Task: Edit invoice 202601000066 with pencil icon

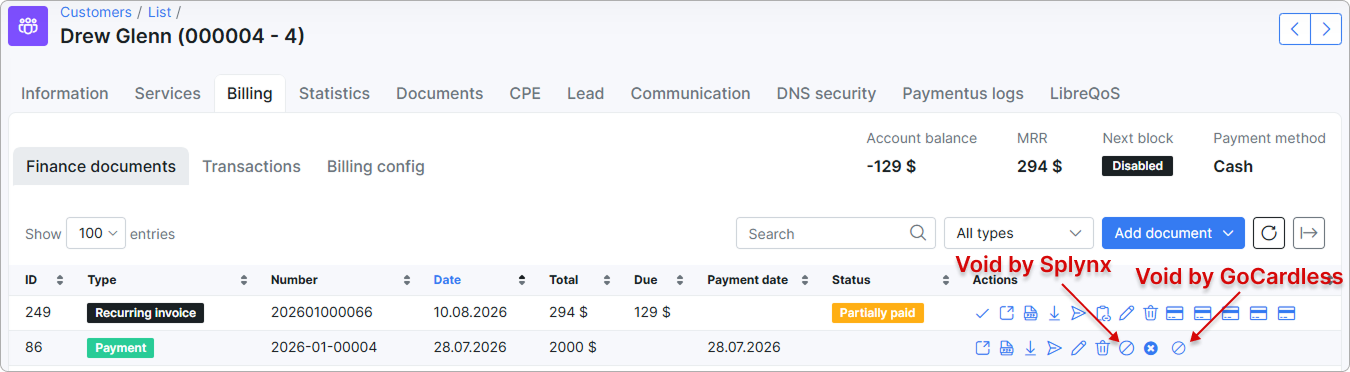Action: click(x=1126, y=314)
